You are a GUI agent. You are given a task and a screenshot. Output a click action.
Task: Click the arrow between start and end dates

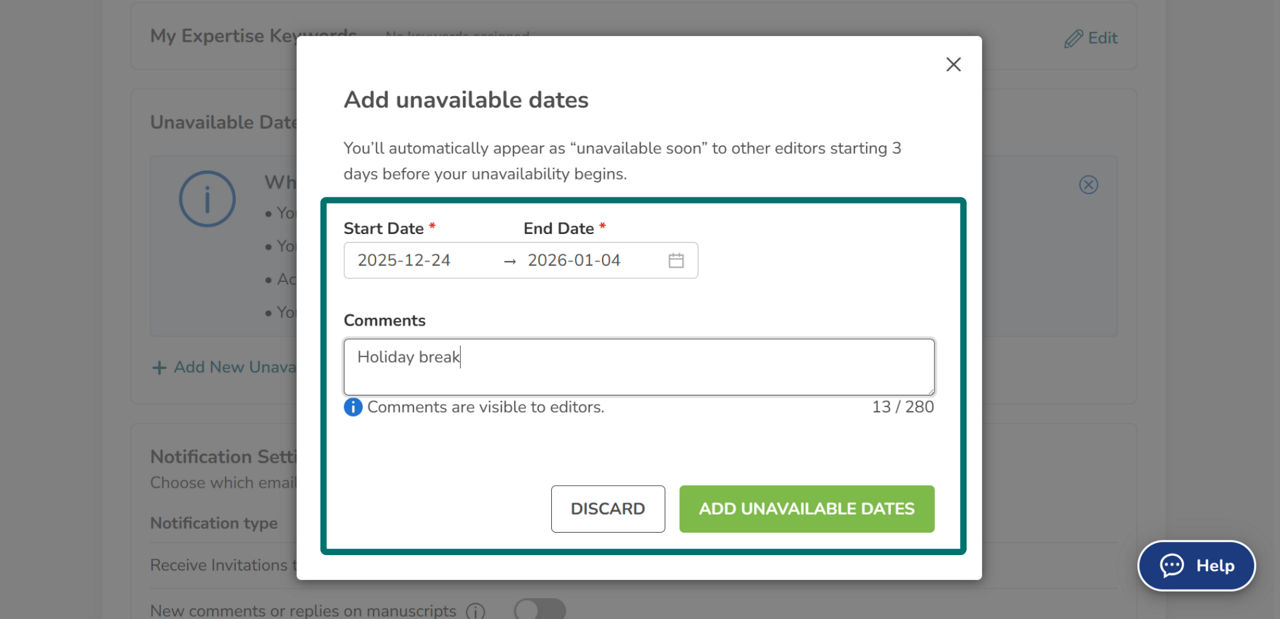pyautogui.click(x=510, y=260)
